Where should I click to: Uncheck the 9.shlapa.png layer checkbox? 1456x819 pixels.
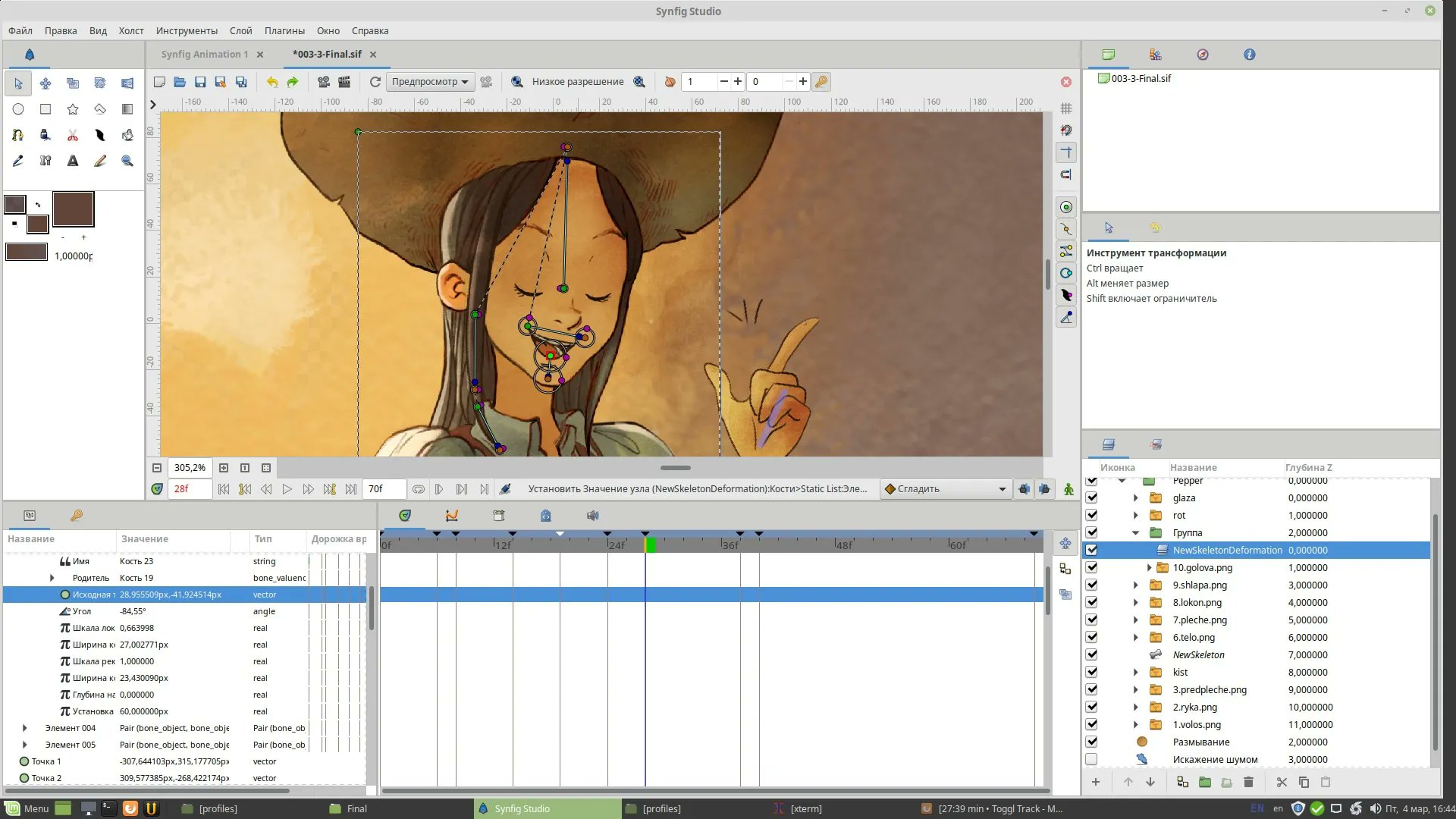pos(1091,585)
